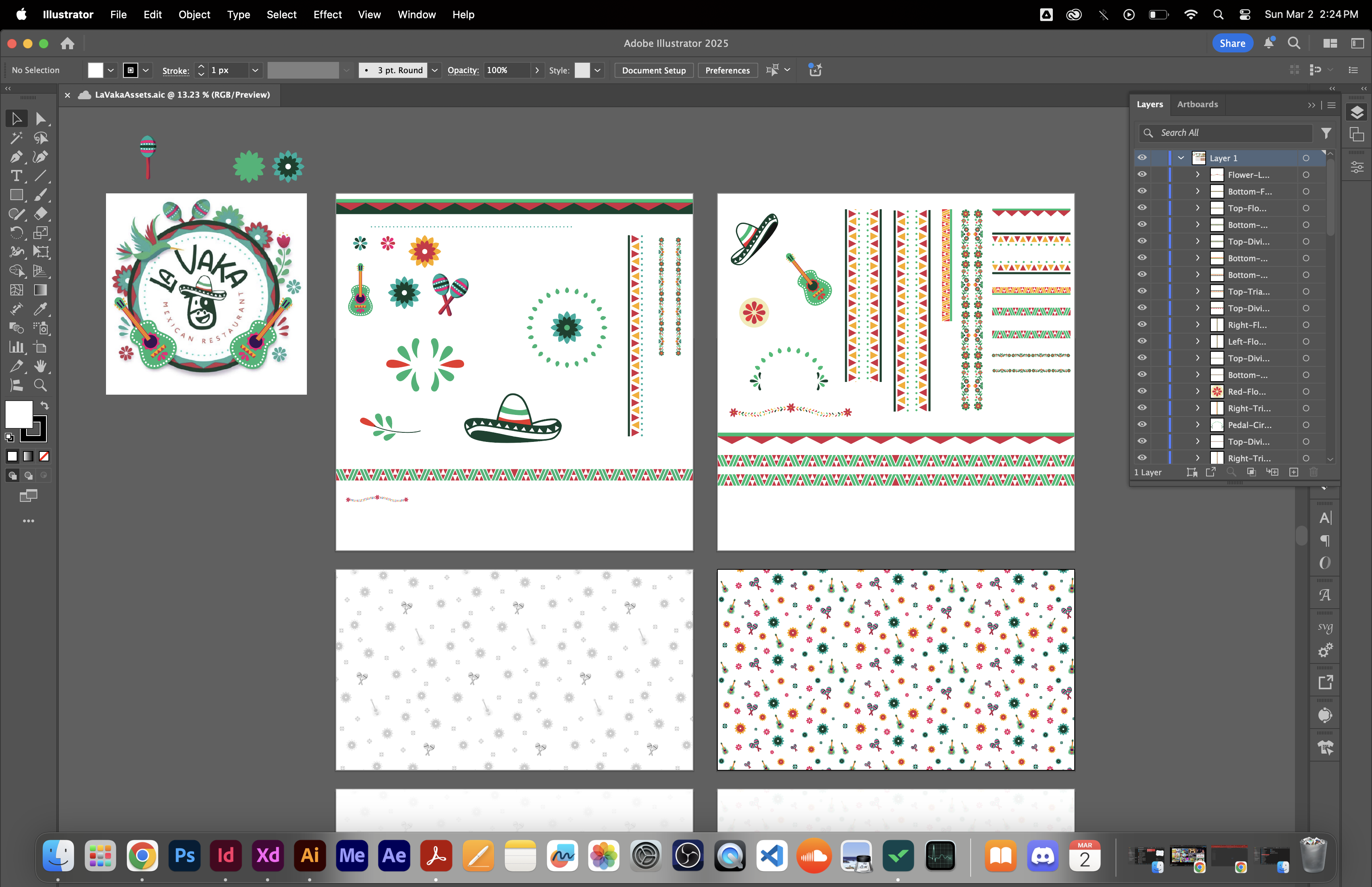
Task: Select the Eyedropper tool
Action: click(40, 309)
